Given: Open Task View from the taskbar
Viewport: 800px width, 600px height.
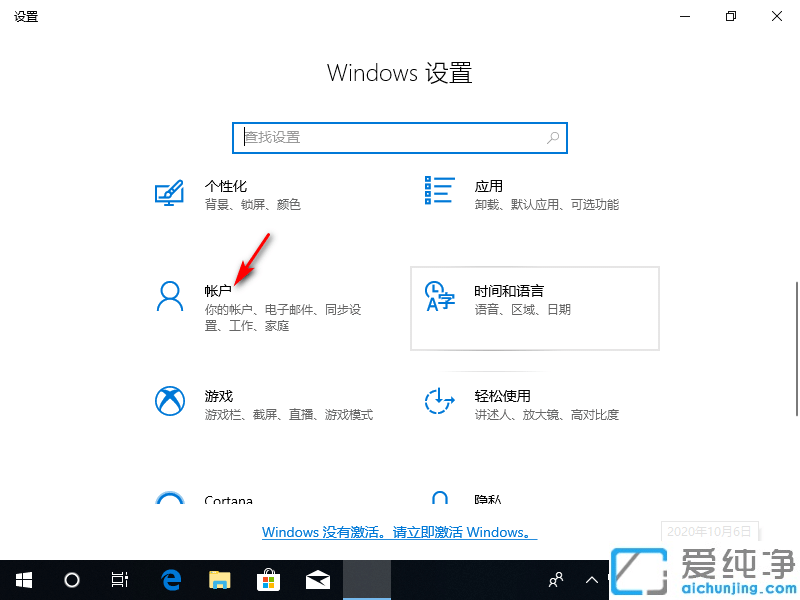Looking at the screenshot, I should (120, 580).
